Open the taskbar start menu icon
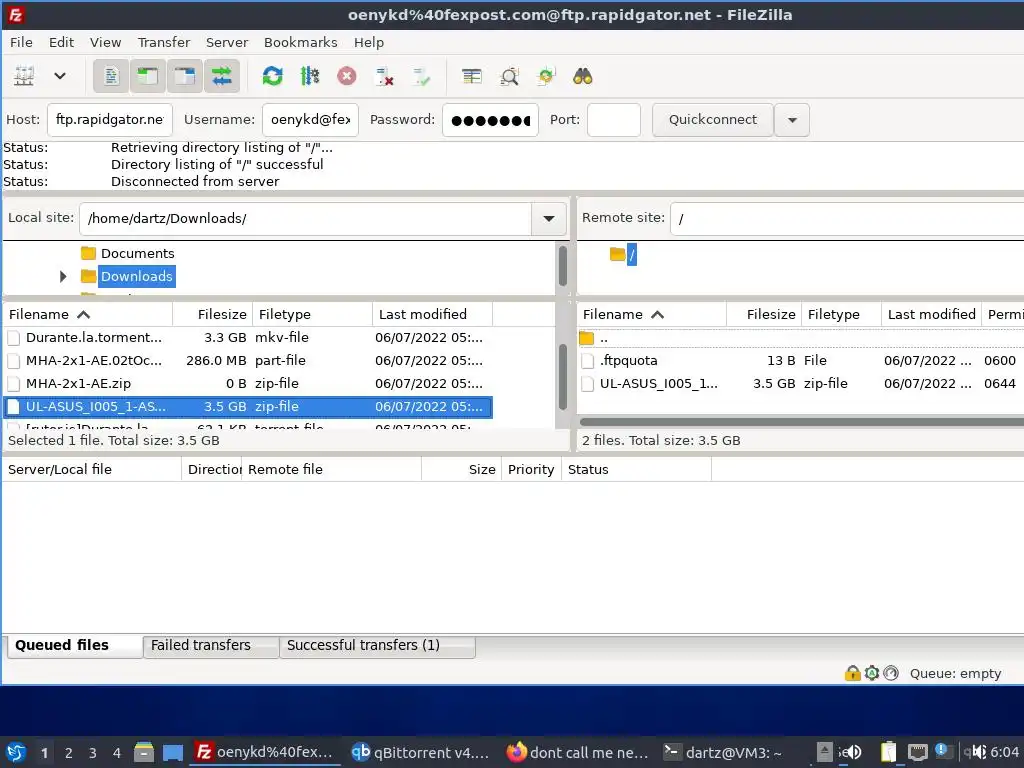Image resolution: width=1024 pixels, height=768 pixels. pyautogui.click(x=16, y=752)
